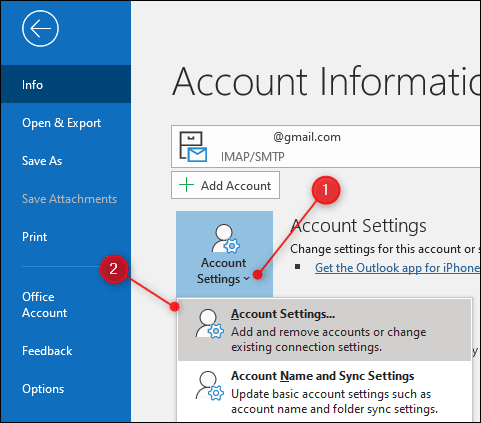Click the Add Account button

click(x=225, y=185)
